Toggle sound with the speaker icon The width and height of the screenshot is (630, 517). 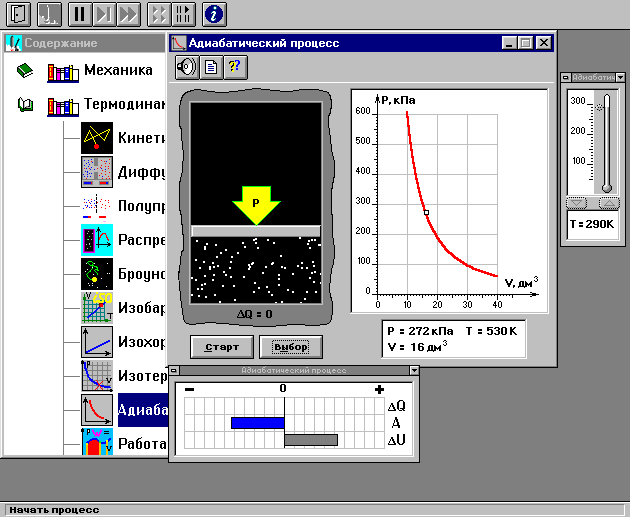[186, 67]
